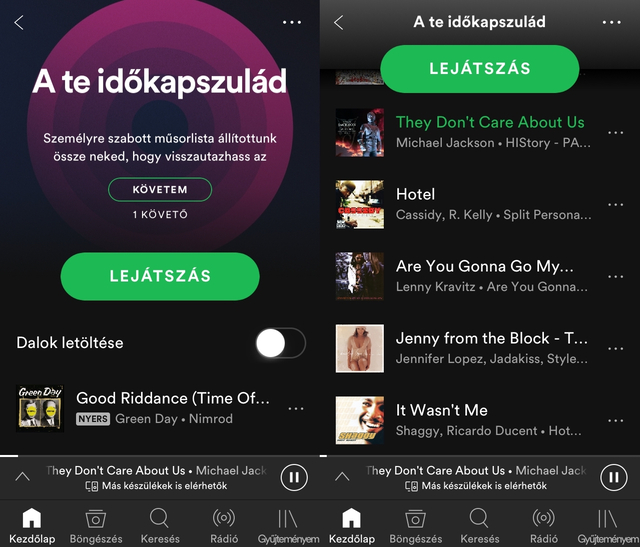The width and height of the screenshot is (640, 547).
Task: Expand the now playing bar on left screen
Action: coord(22,476)
